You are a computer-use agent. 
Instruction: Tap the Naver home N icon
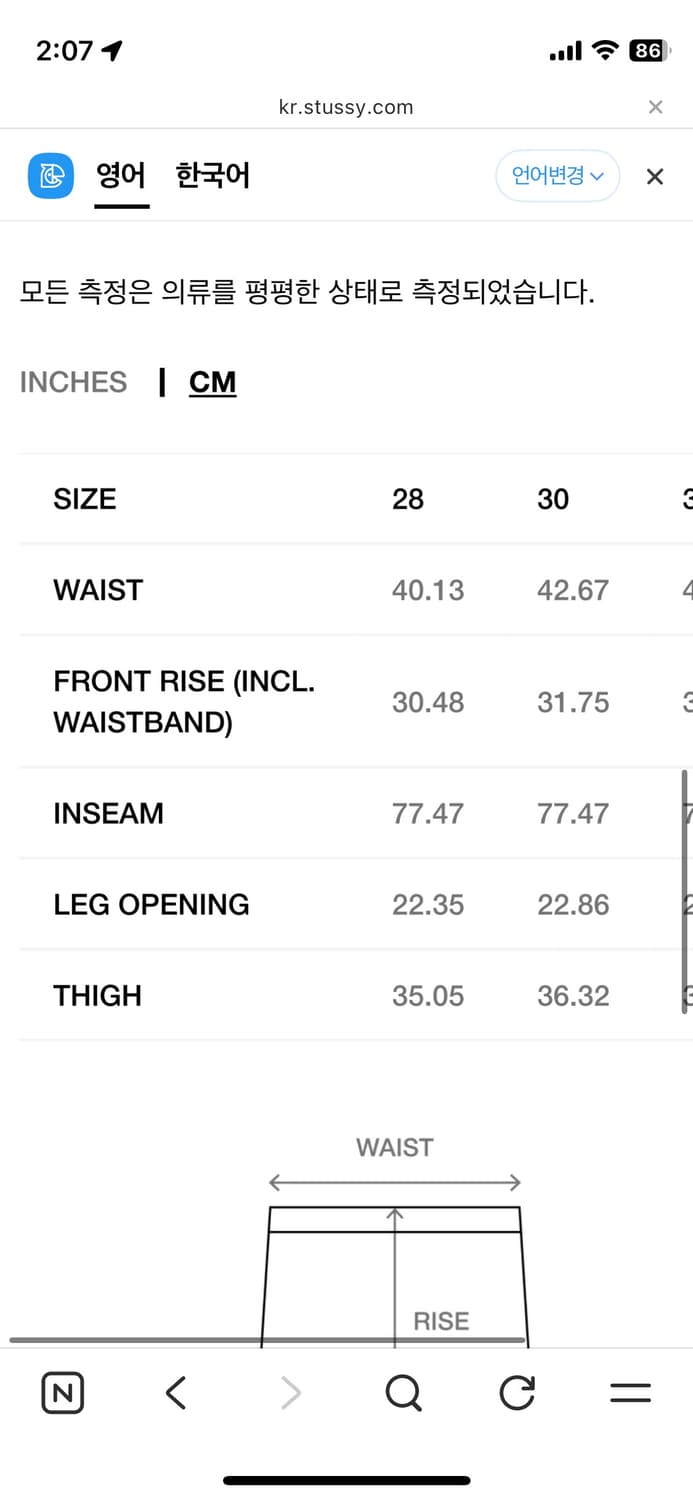click(62, 1392)
